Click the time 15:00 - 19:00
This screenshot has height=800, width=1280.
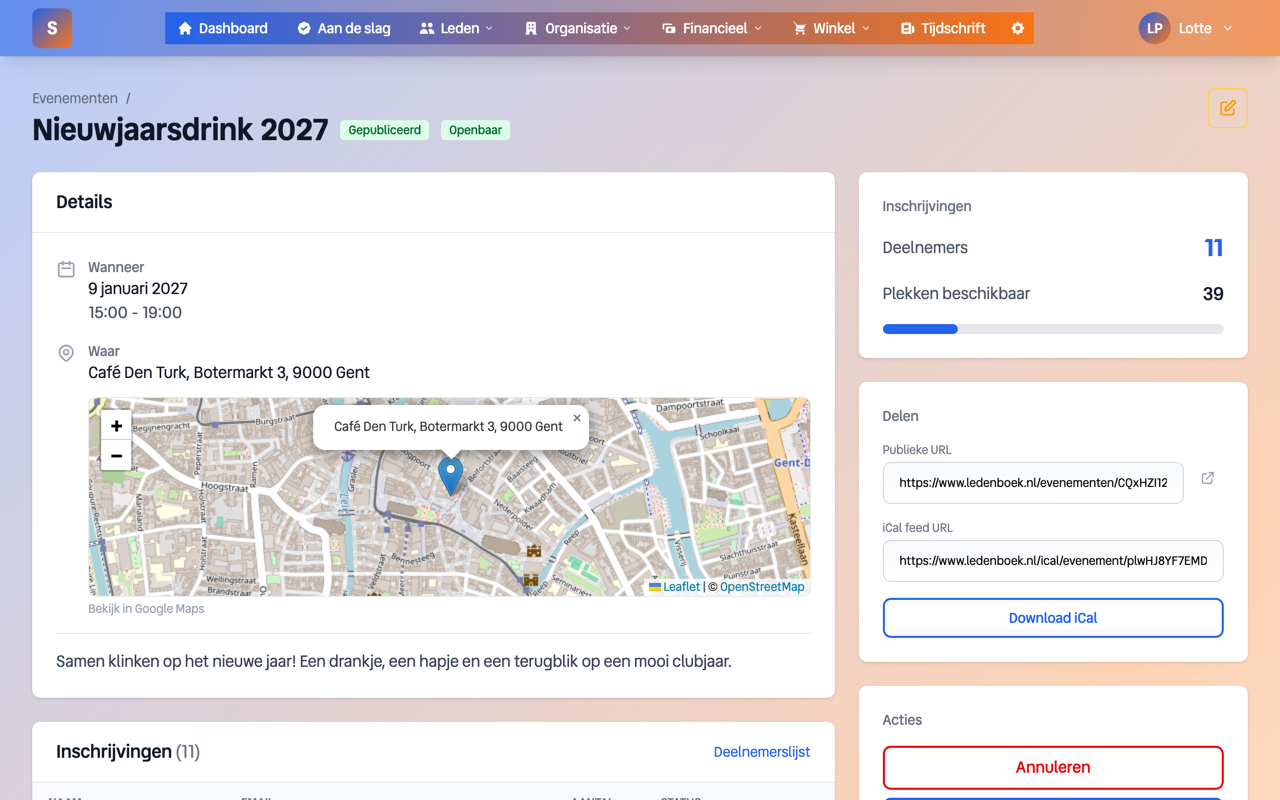(135, 313)
